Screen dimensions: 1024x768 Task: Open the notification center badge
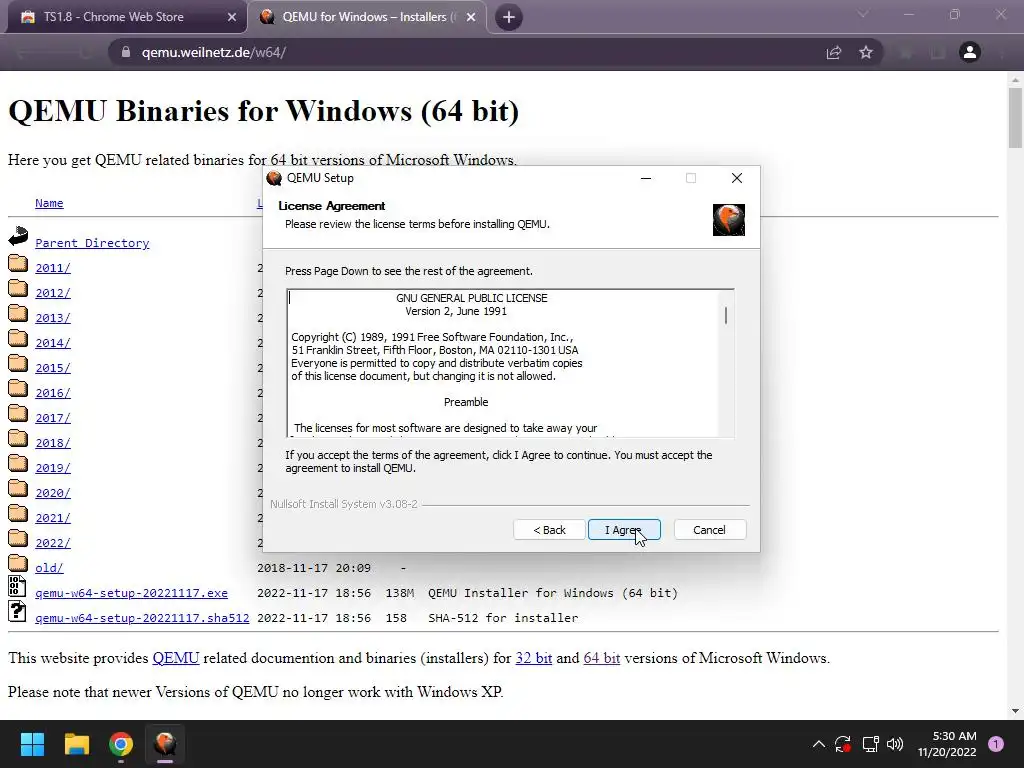(x=996, y=744)
